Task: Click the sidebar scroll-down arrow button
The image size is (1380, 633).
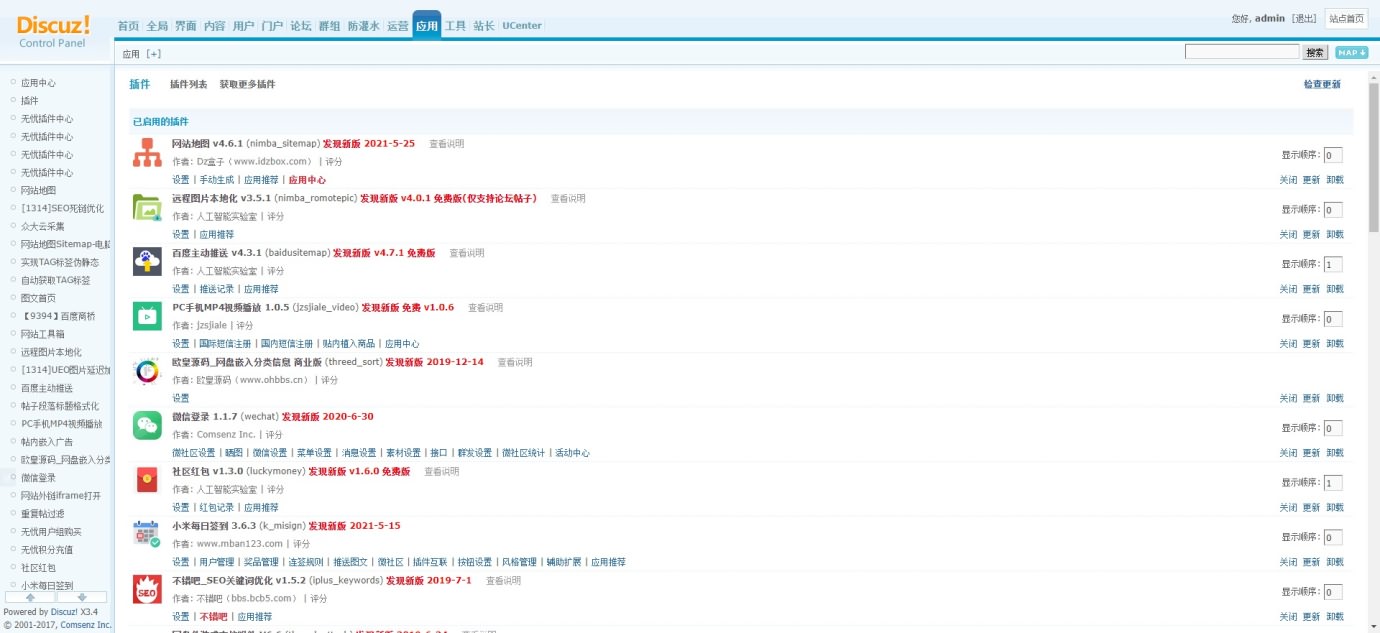Action: coord(83,597)
